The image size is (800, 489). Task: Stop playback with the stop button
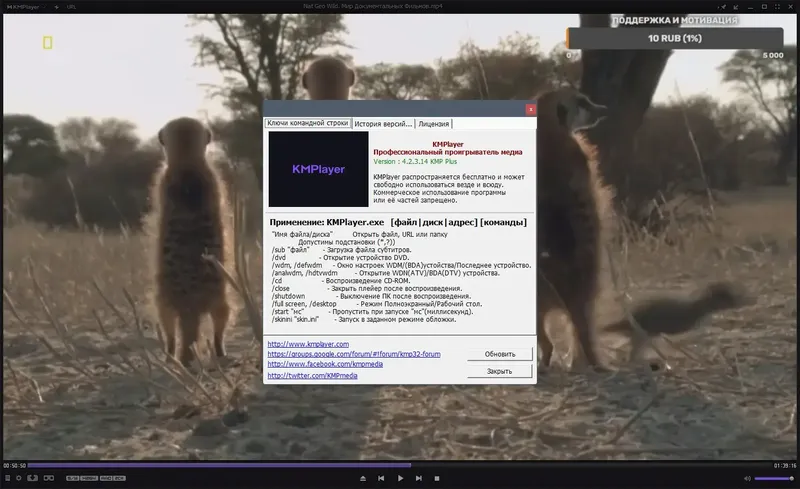437,478
